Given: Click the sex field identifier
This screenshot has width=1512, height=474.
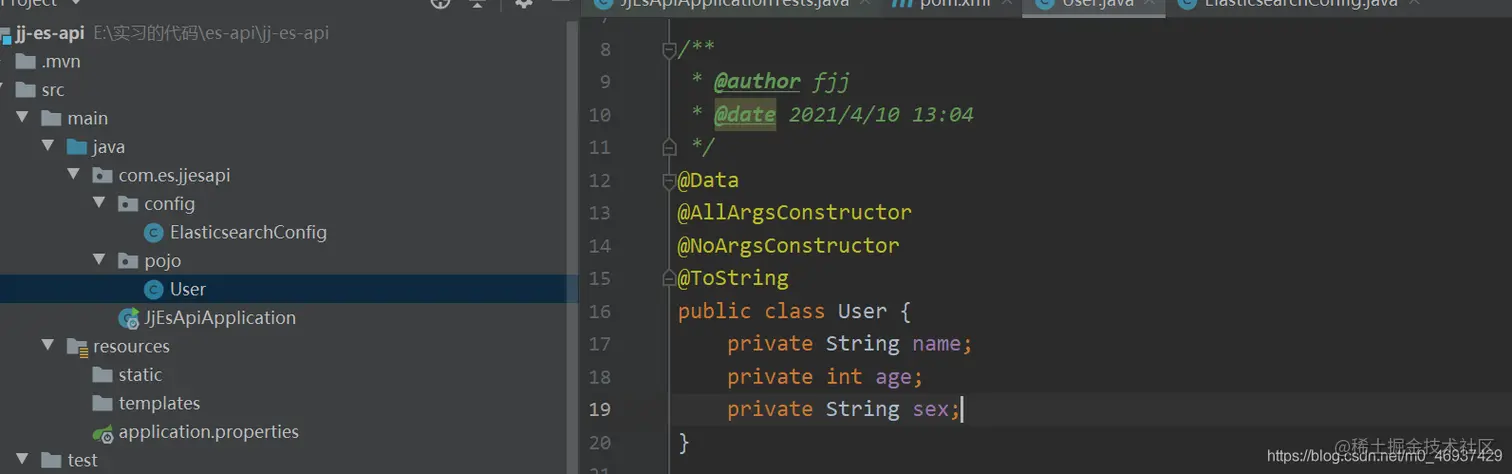Looking at the screenshot, I should coord(930,409).
